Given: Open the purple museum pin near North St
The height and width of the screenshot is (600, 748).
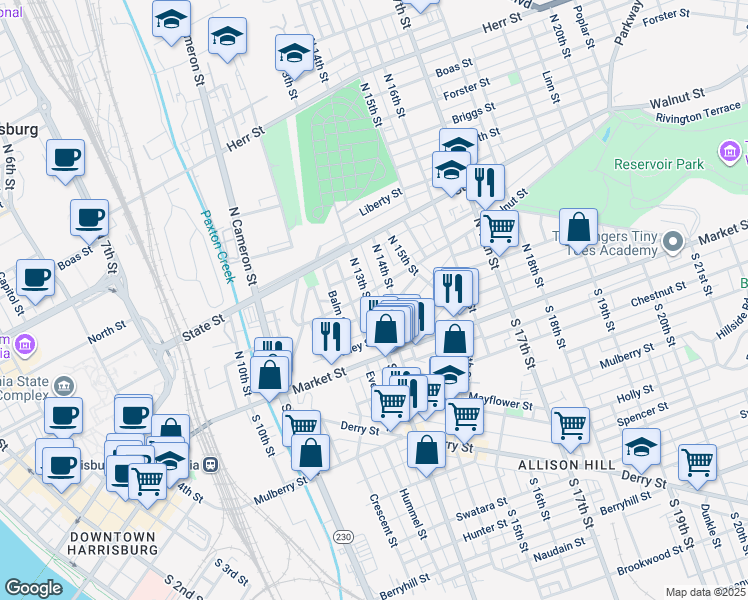Looking at the screenshot, I should tap(25, 345).
